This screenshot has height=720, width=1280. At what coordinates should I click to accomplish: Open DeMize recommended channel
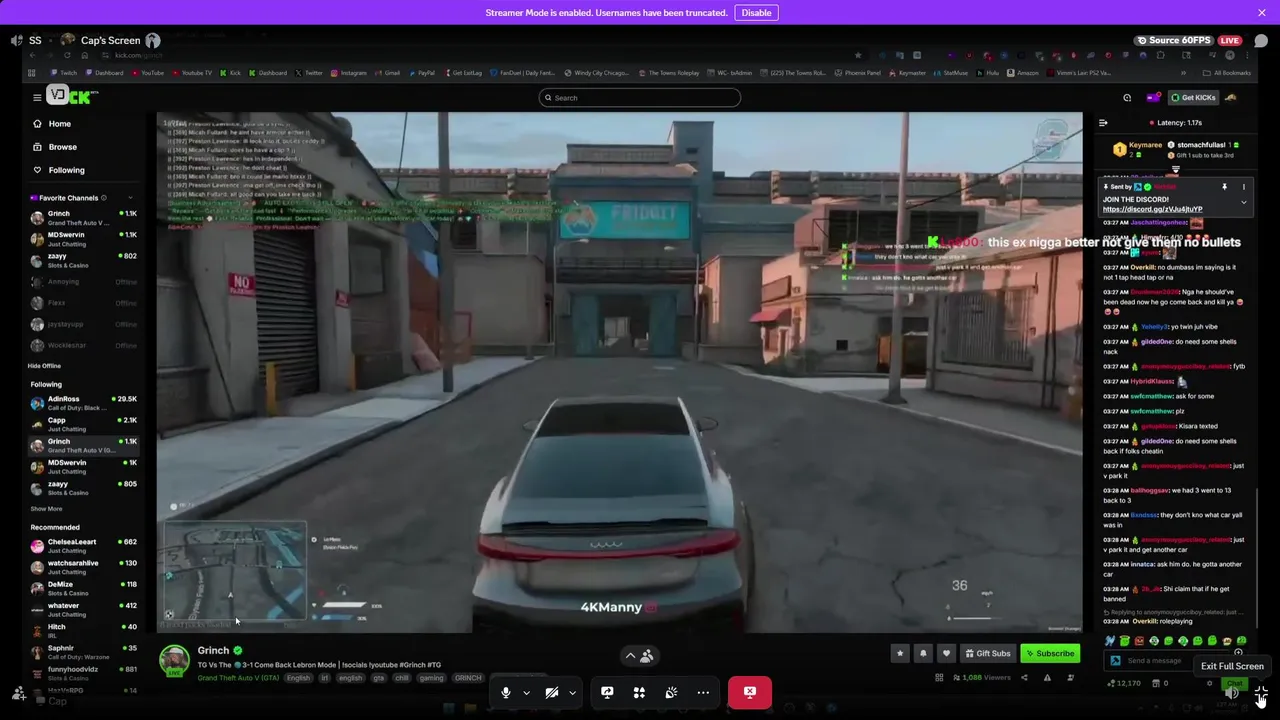(82, 588)
